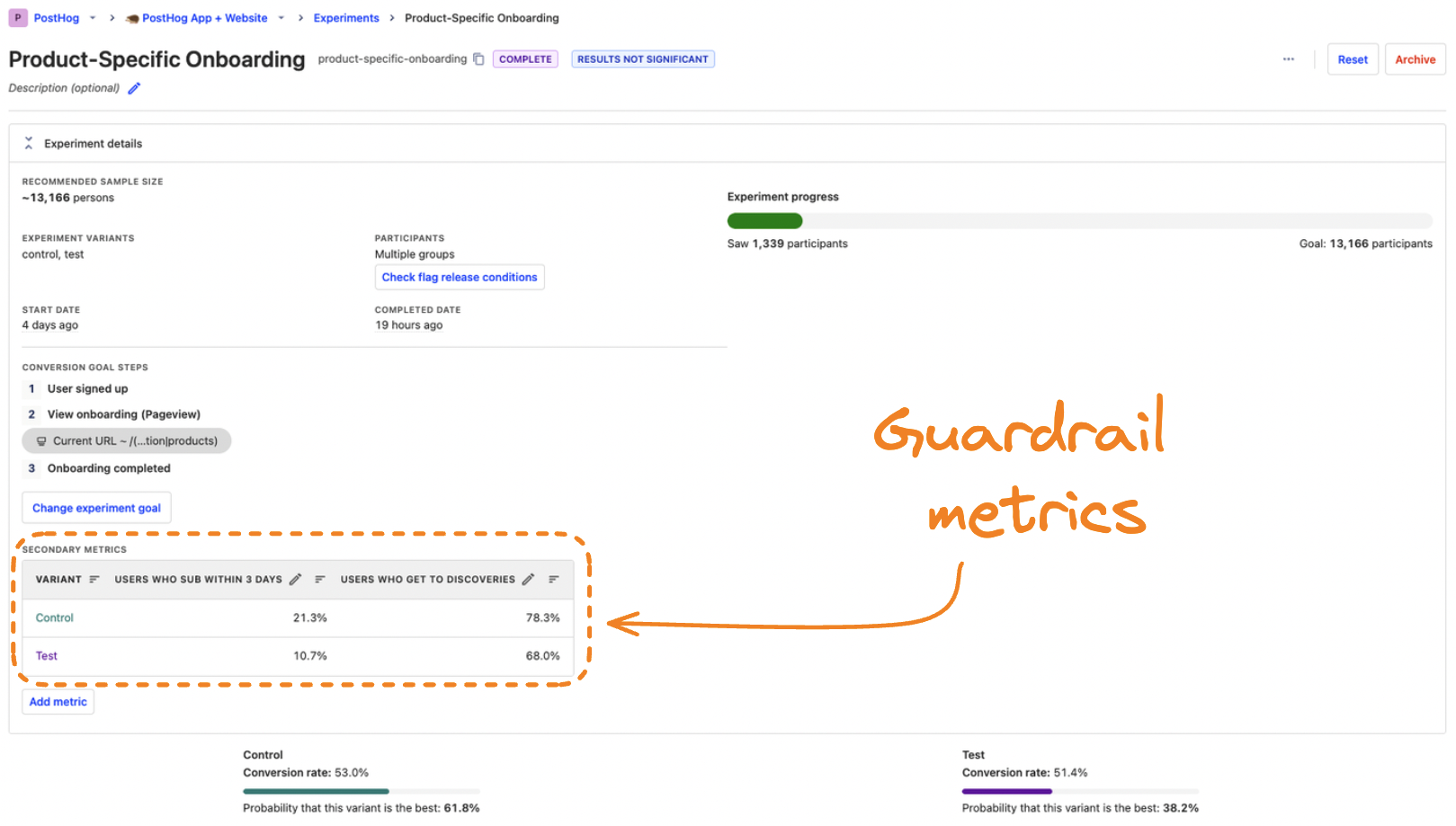Click the PostHog 'P' logo in the breadcrumb
Image resolution: width=1456 pixels, height=826 pixels.
18,17
